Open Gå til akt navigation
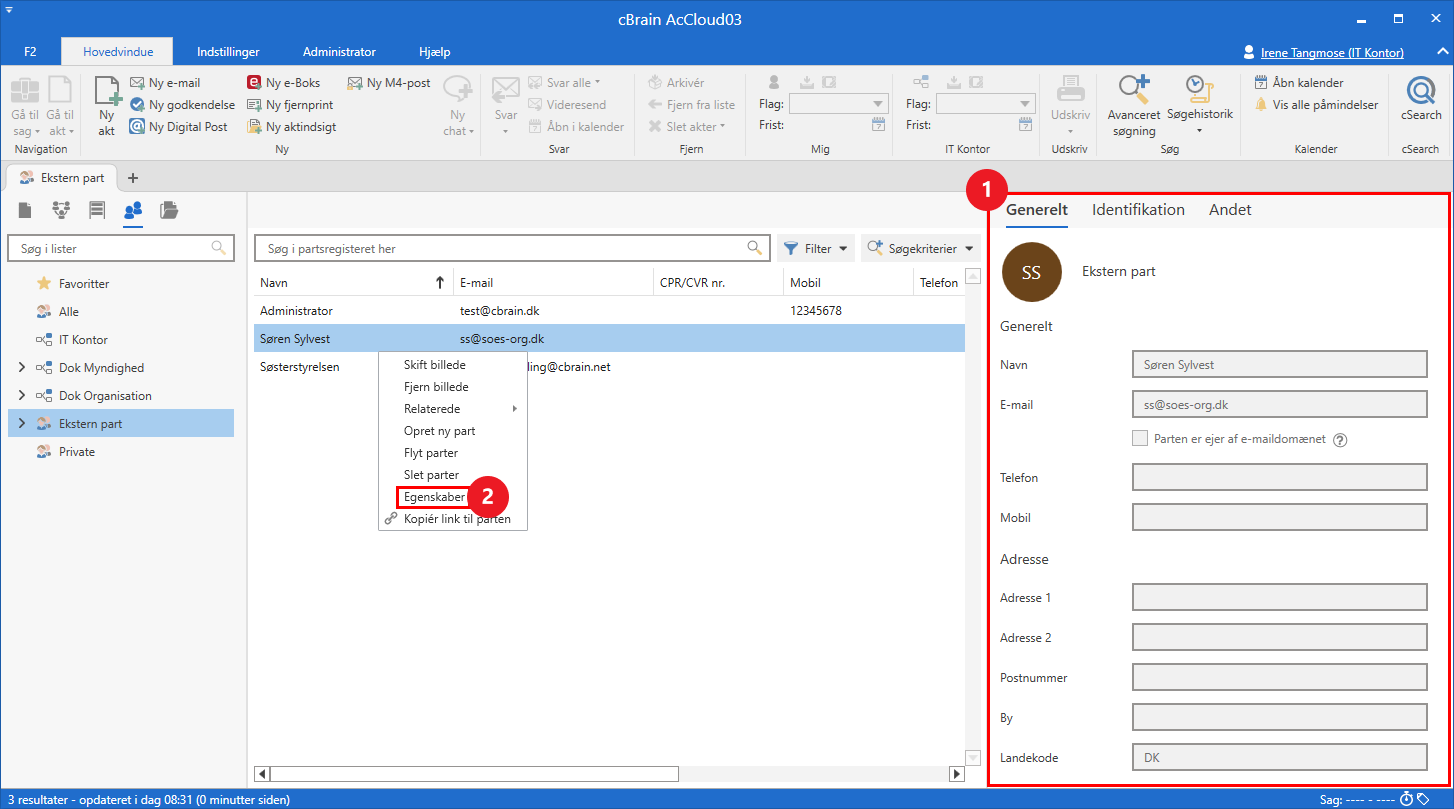The width and height of the screenshot is (1454, 809). click(60, 106)
